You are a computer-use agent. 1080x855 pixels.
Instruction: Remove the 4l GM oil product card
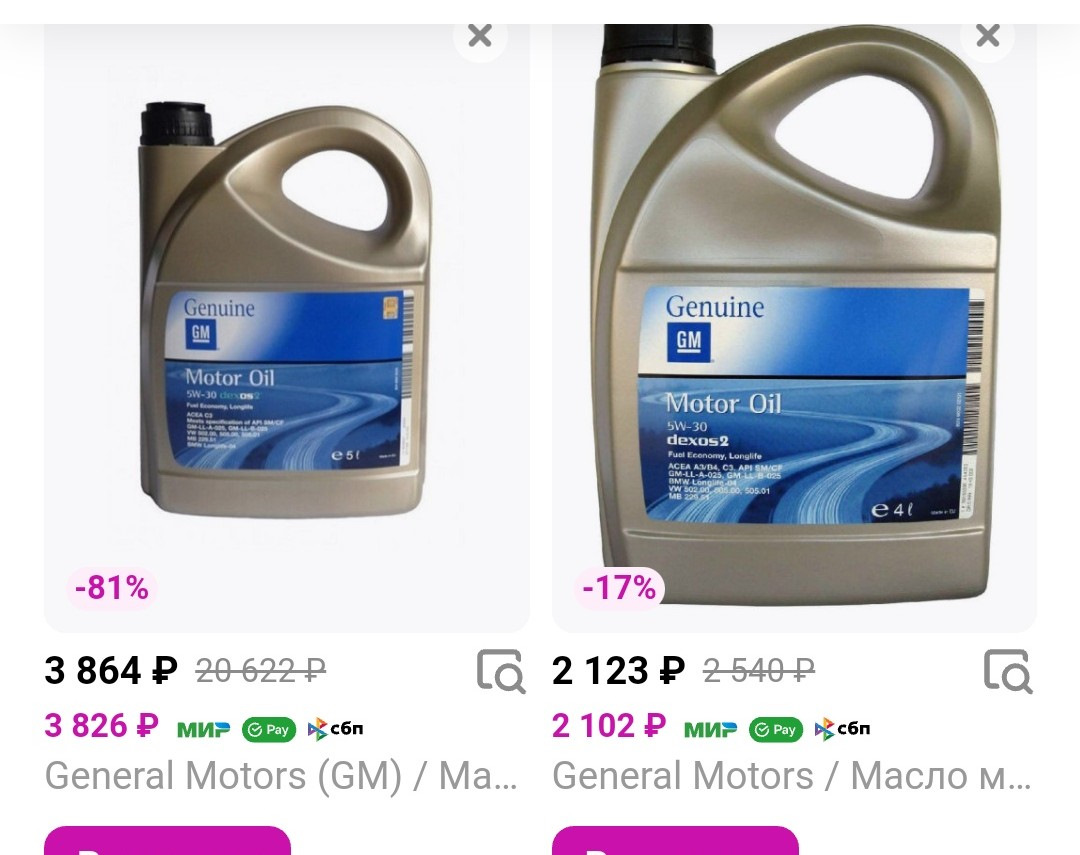[x=987, y=35]
